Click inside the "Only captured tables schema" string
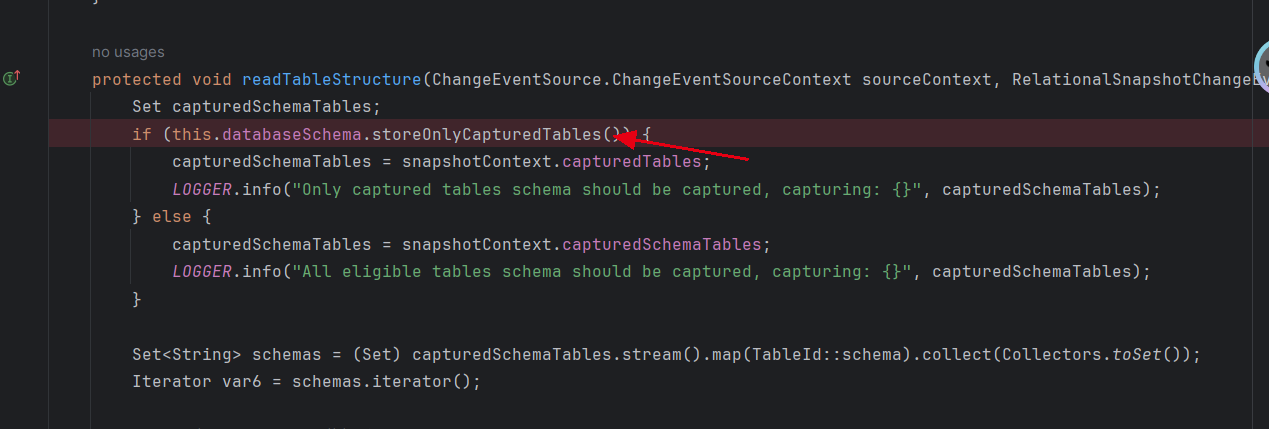Screen dimensions: 1269x429 607,188
